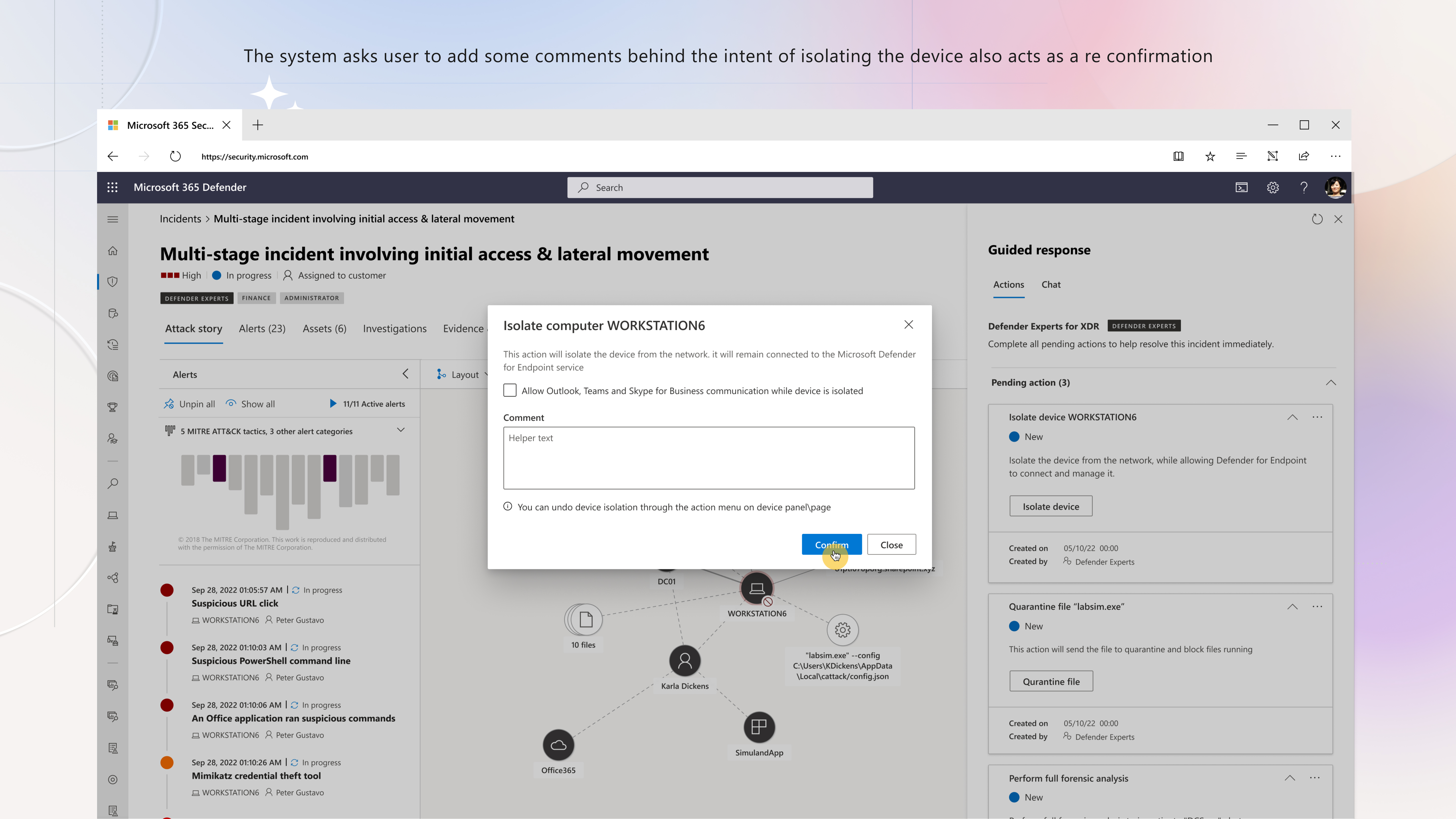Collapse the Pending action section
Image resolution: width=1456 pixels, height=819 pixels.
point(1331,383)
